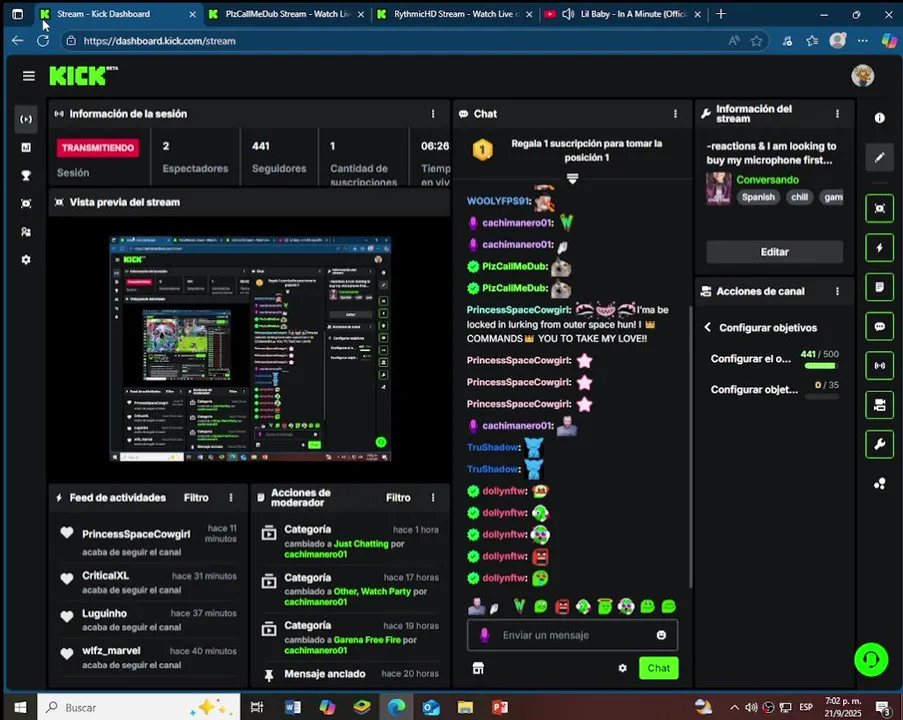Click the connected dots icon in right toolbar

click(879, 484)
